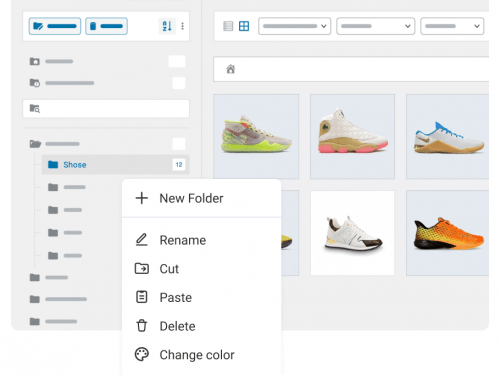Click the palette icon beside Change color

point(142,354)
